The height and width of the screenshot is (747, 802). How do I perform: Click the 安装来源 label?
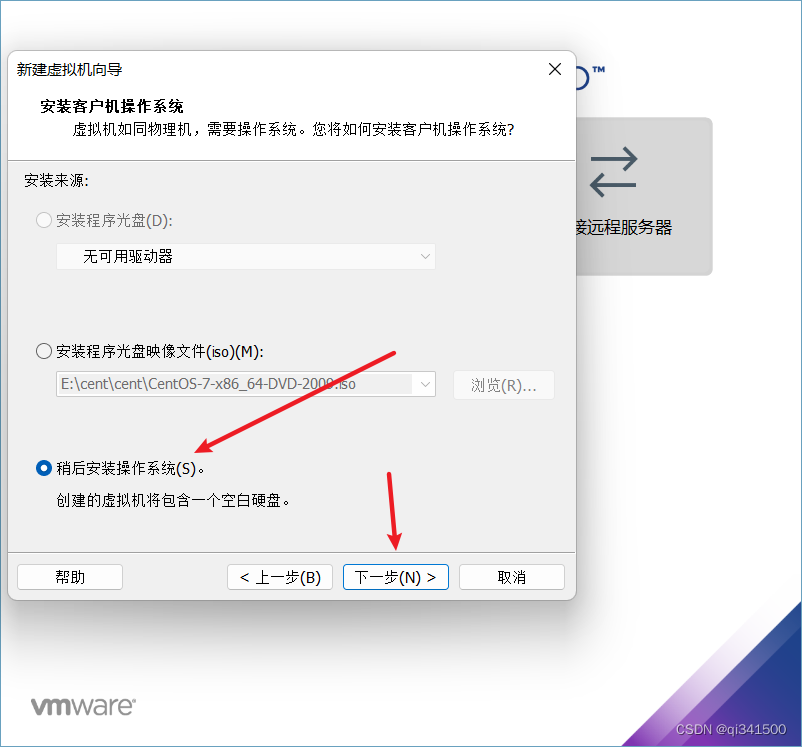point(56,181)
